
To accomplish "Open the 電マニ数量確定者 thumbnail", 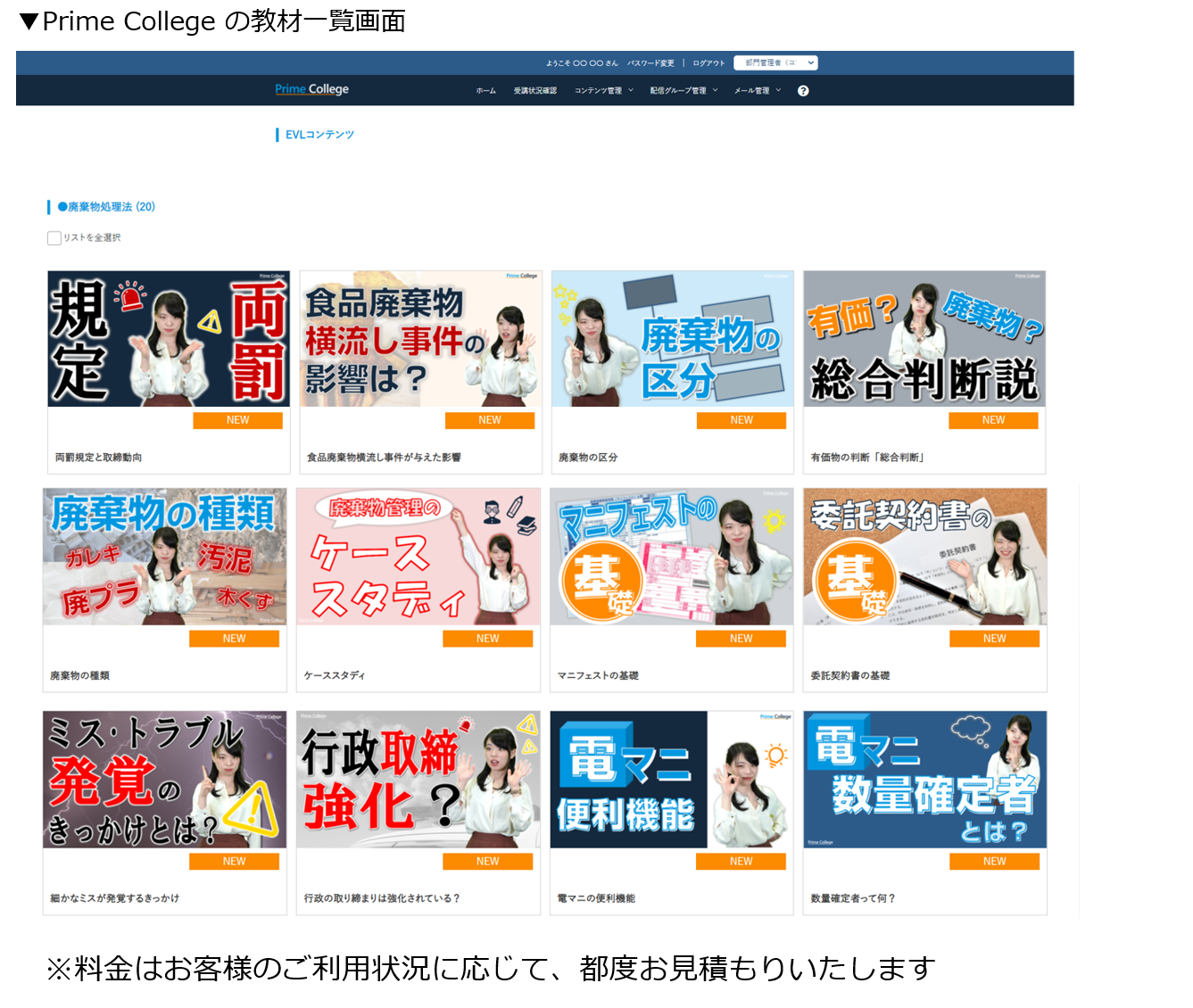I will 925,780.
